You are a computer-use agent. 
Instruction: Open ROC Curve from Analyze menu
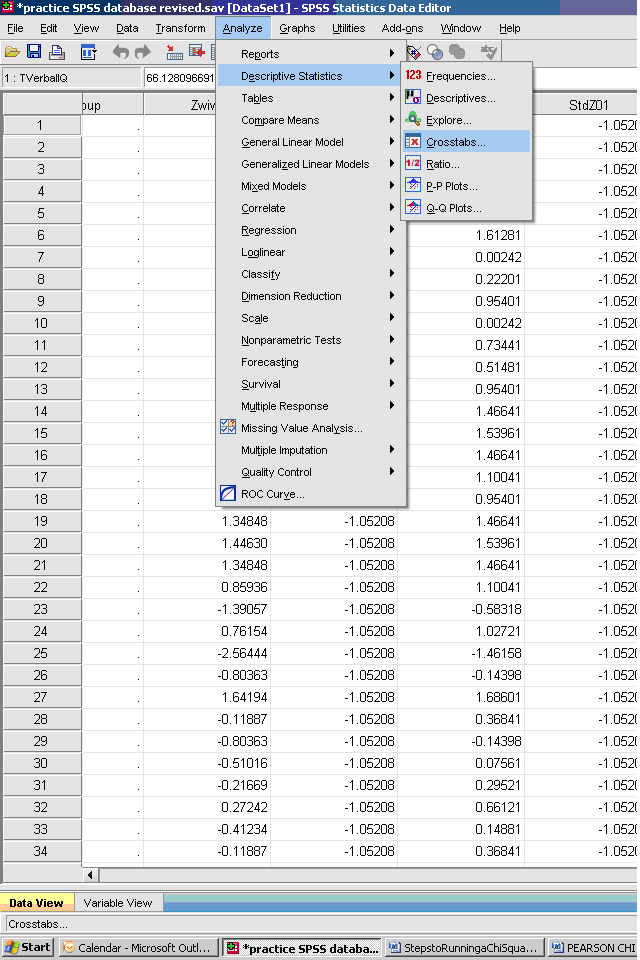coord(272,494)
